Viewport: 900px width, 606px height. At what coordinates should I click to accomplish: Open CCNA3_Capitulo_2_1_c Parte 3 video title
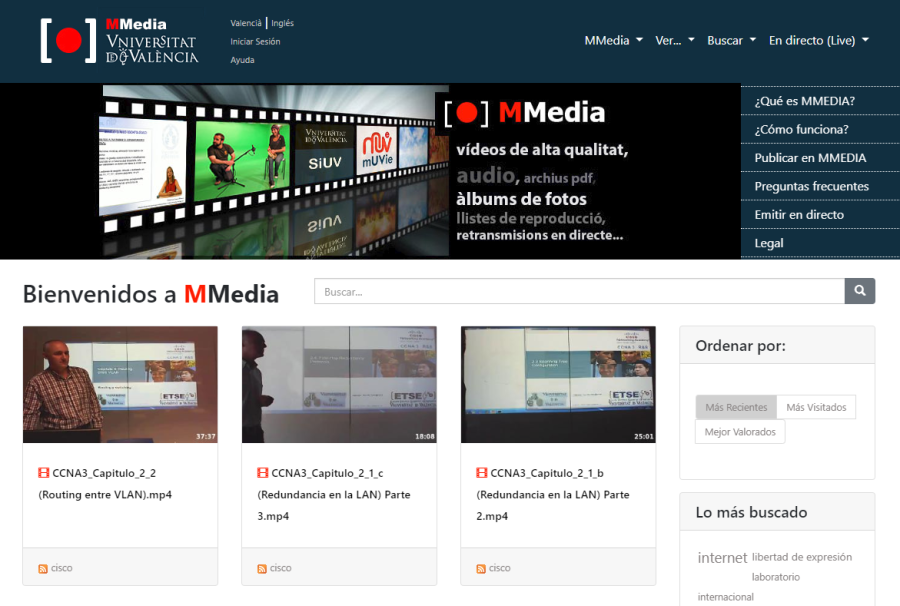[333, 495]
